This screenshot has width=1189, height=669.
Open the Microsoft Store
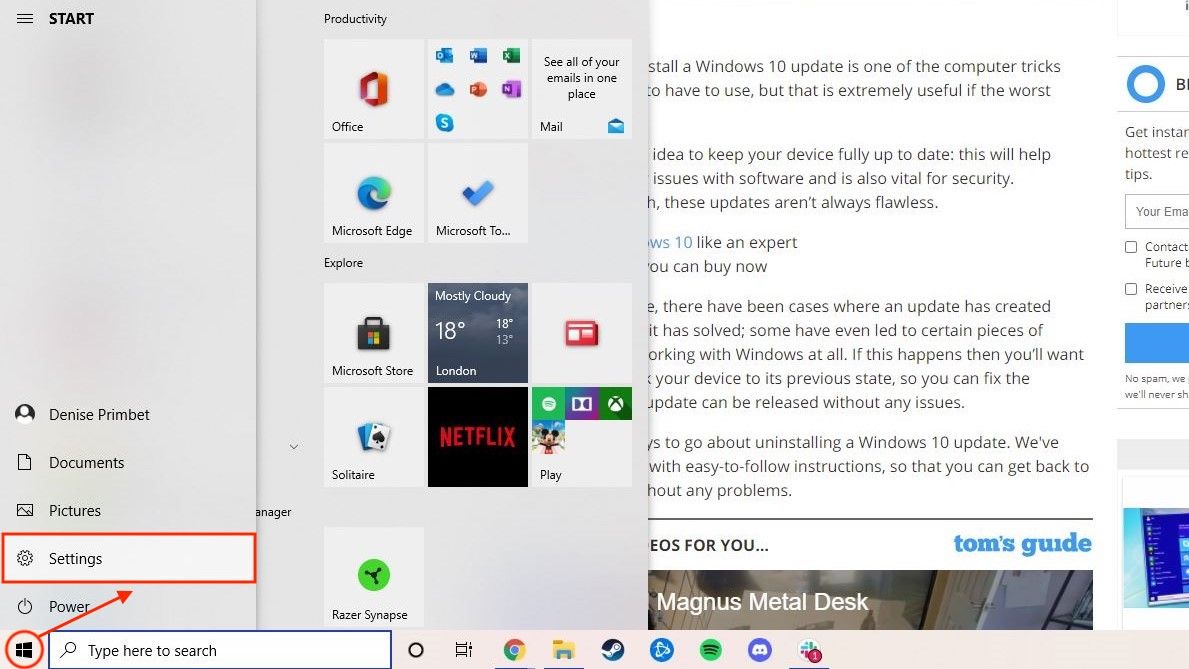[373, 333]
